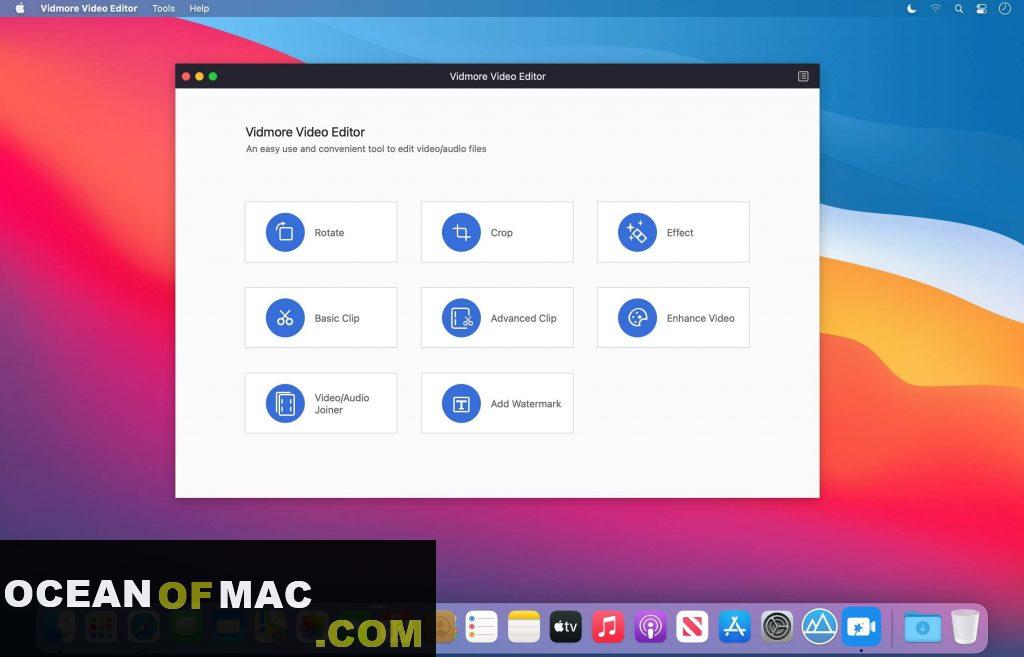
Task: Open the Video/Audio Joiner tool
Action: tap(321, 403)
